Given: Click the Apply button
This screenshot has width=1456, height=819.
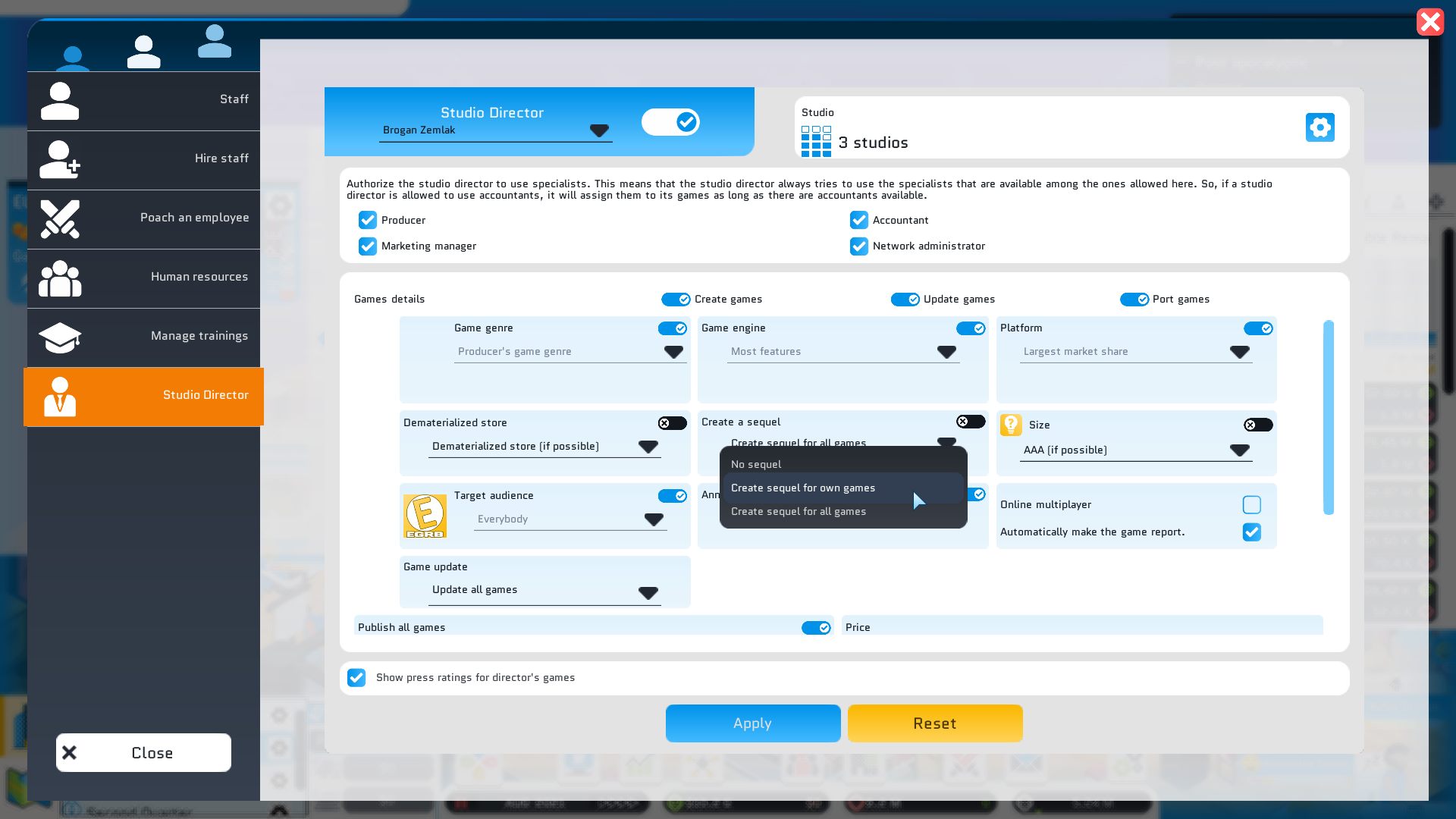Looking at the screenshot, I should pos(753,723).
